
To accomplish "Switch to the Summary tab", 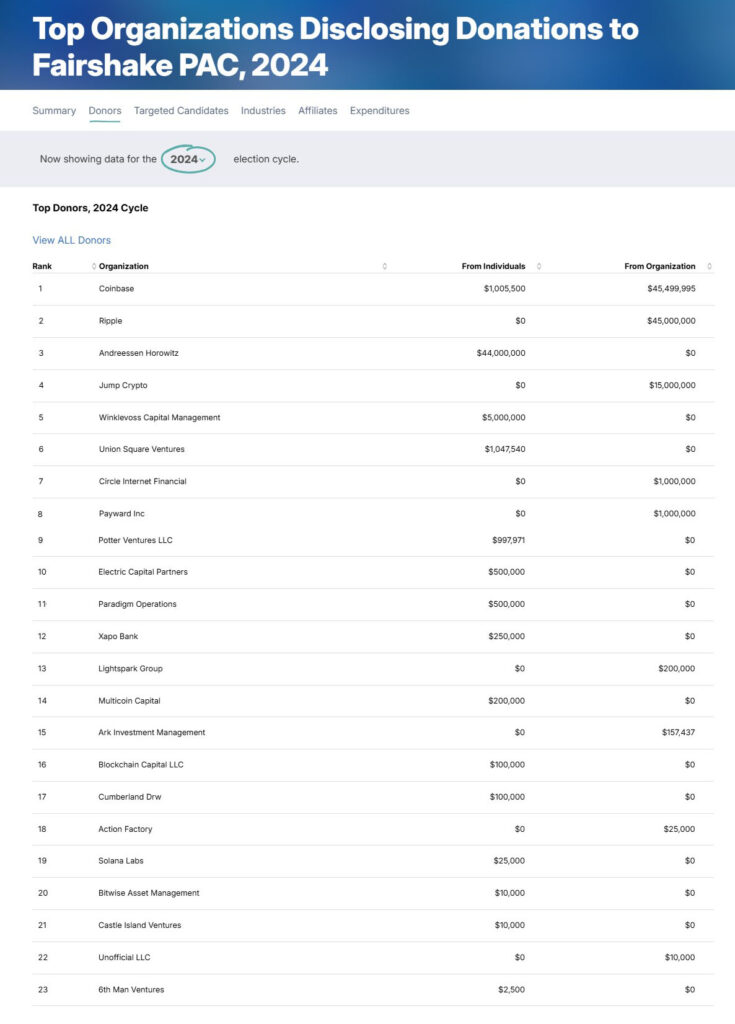I will coord(54,111).
